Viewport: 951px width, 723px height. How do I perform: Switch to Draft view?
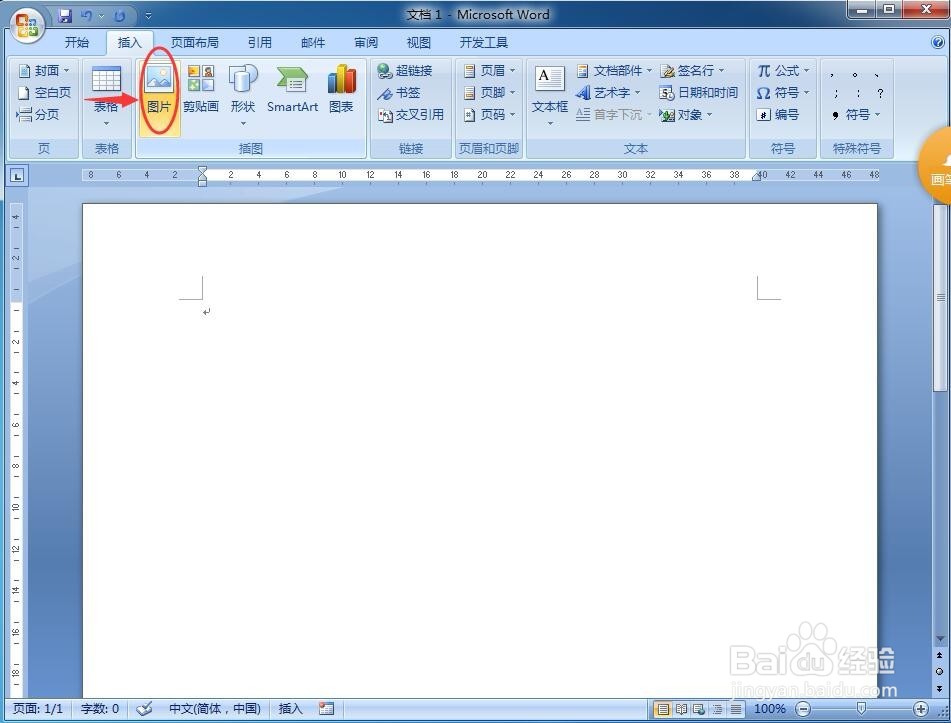[736, 708]
